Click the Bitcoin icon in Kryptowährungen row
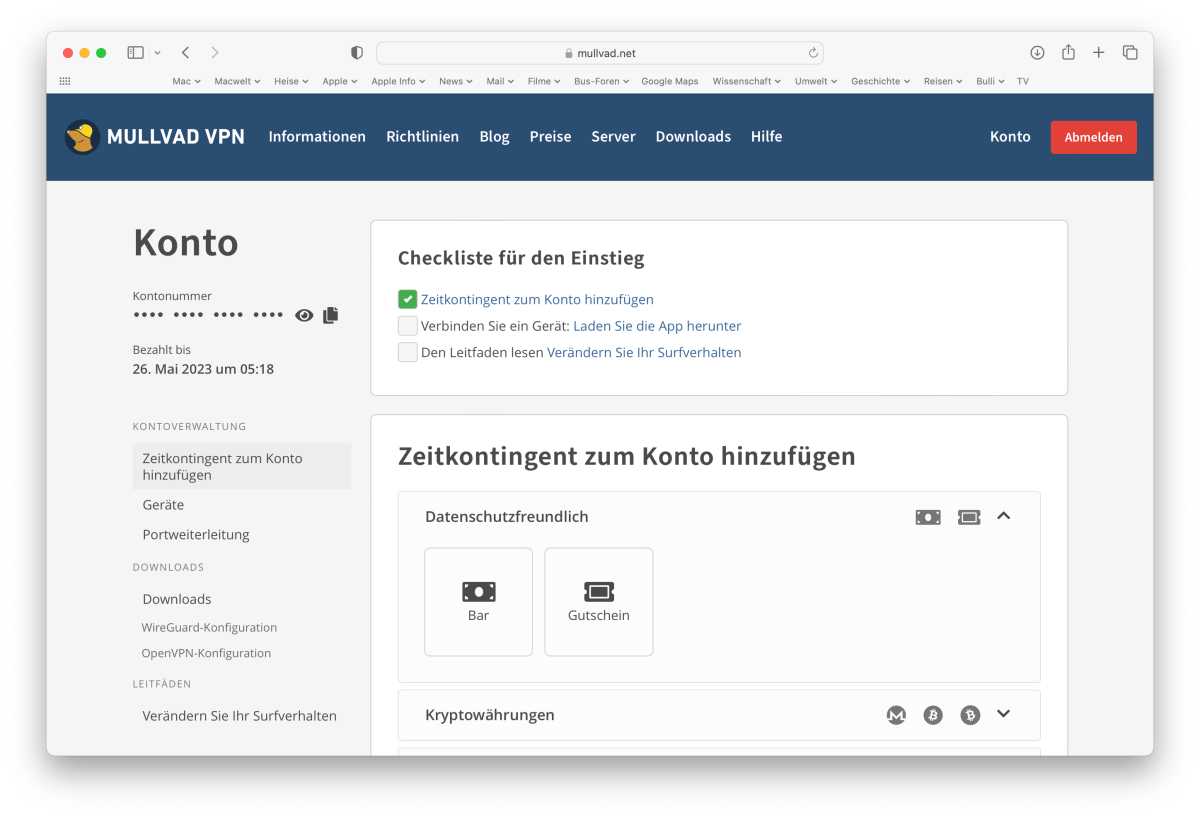Viewport: 1200px width, 817px height. point(933,715)
